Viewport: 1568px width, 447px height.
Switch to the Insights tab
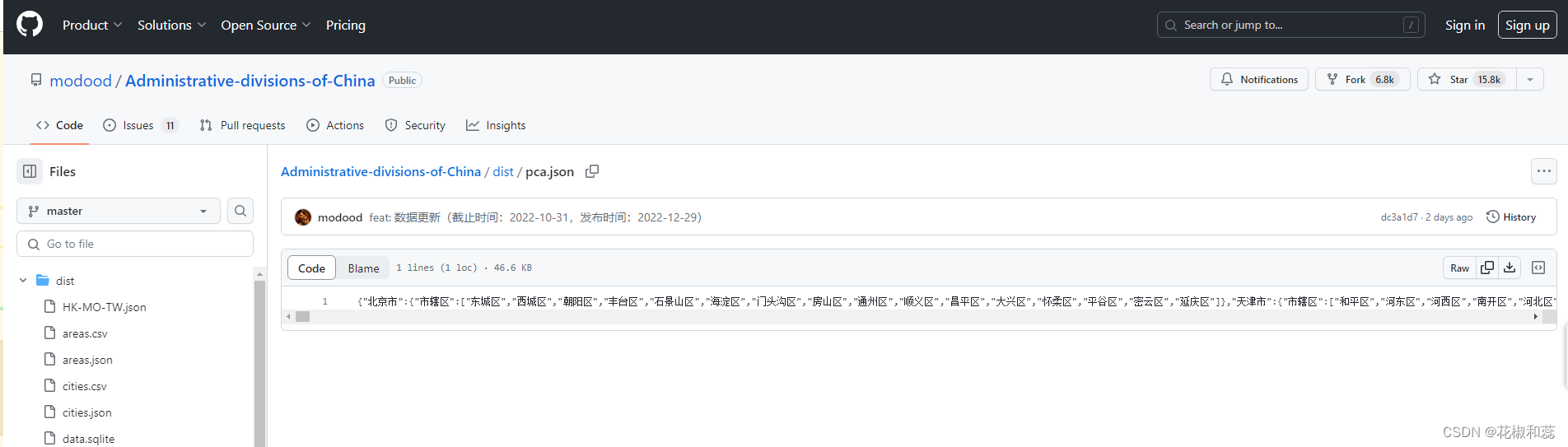point(496,125)
